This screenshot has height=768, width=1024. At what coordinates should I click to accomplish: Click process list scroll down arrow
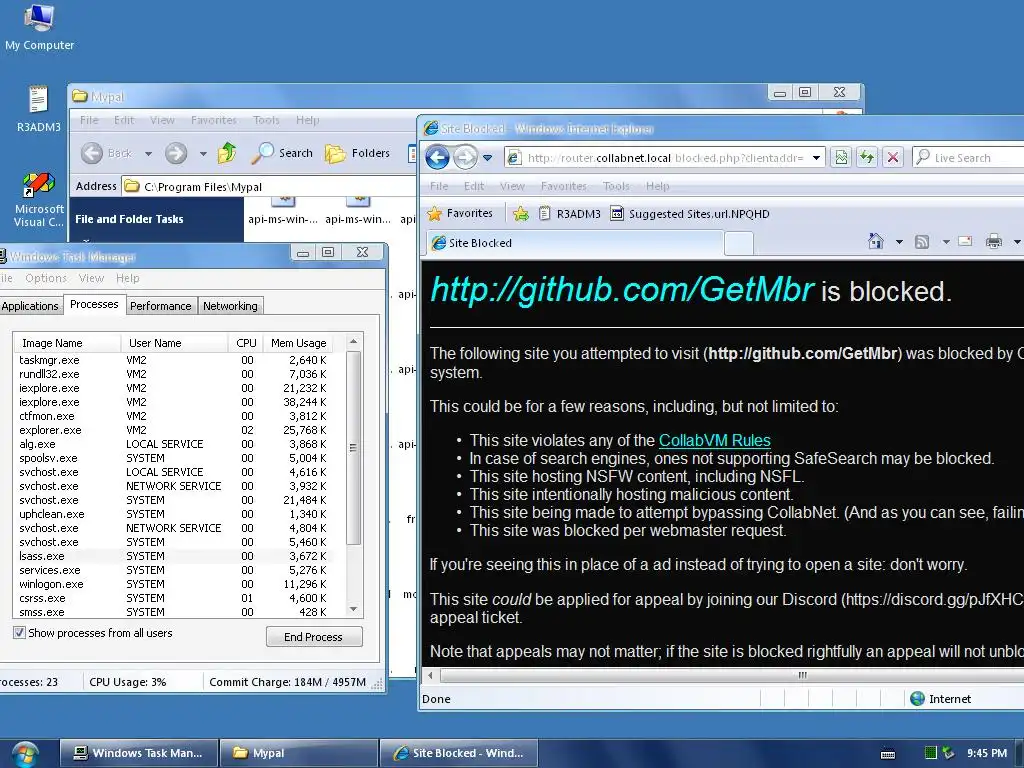[x=353, y=609]
